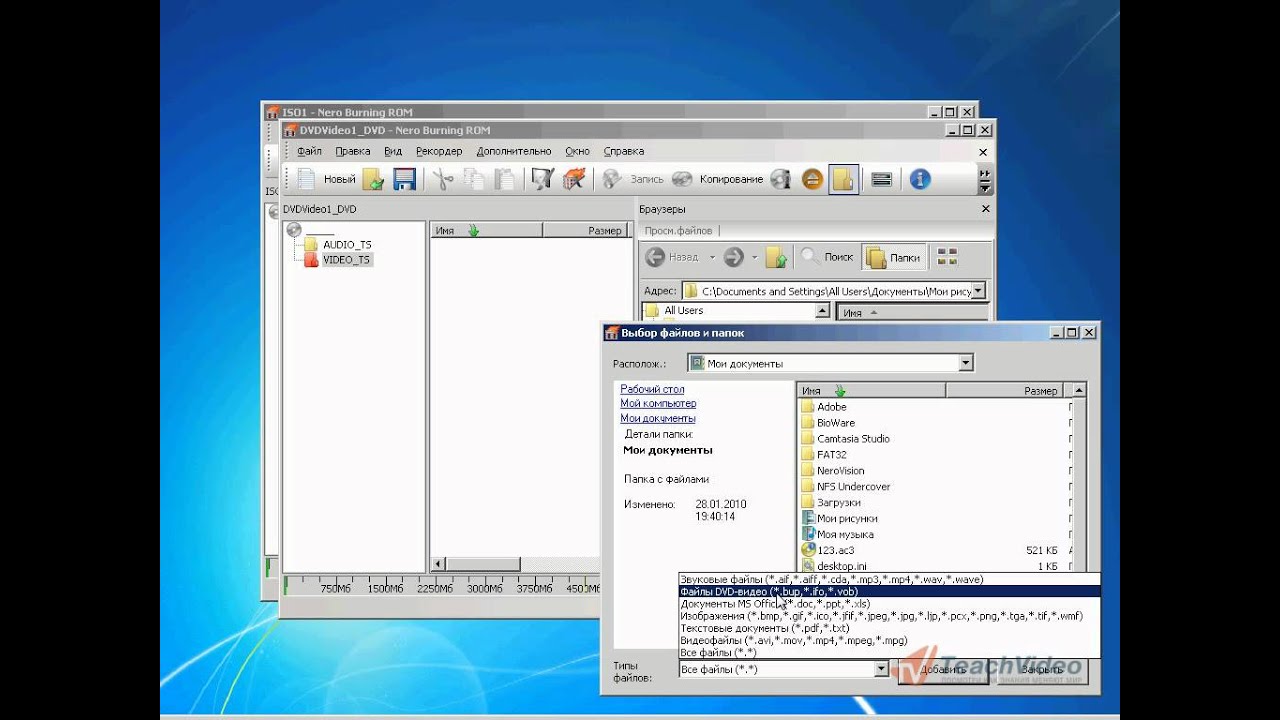Open an existing compilation via folder icon

coord(373,179)
